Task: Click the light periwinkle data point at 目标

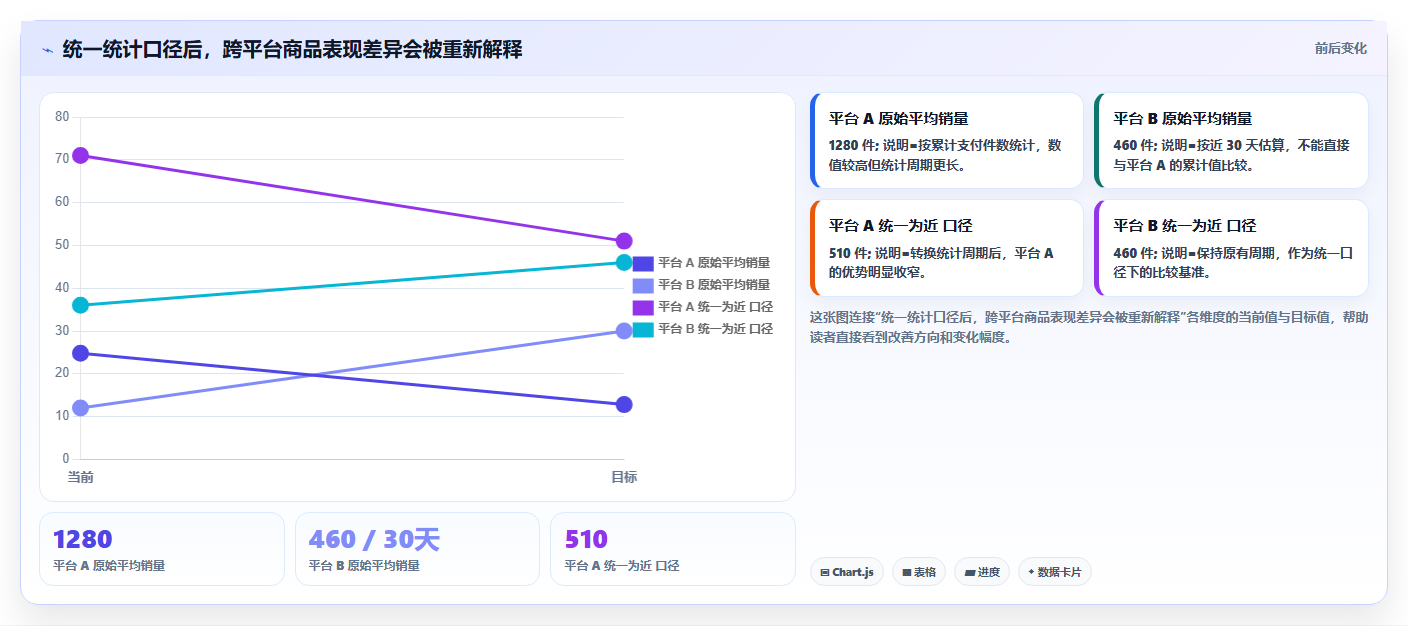Action: [x=624, y=331]
